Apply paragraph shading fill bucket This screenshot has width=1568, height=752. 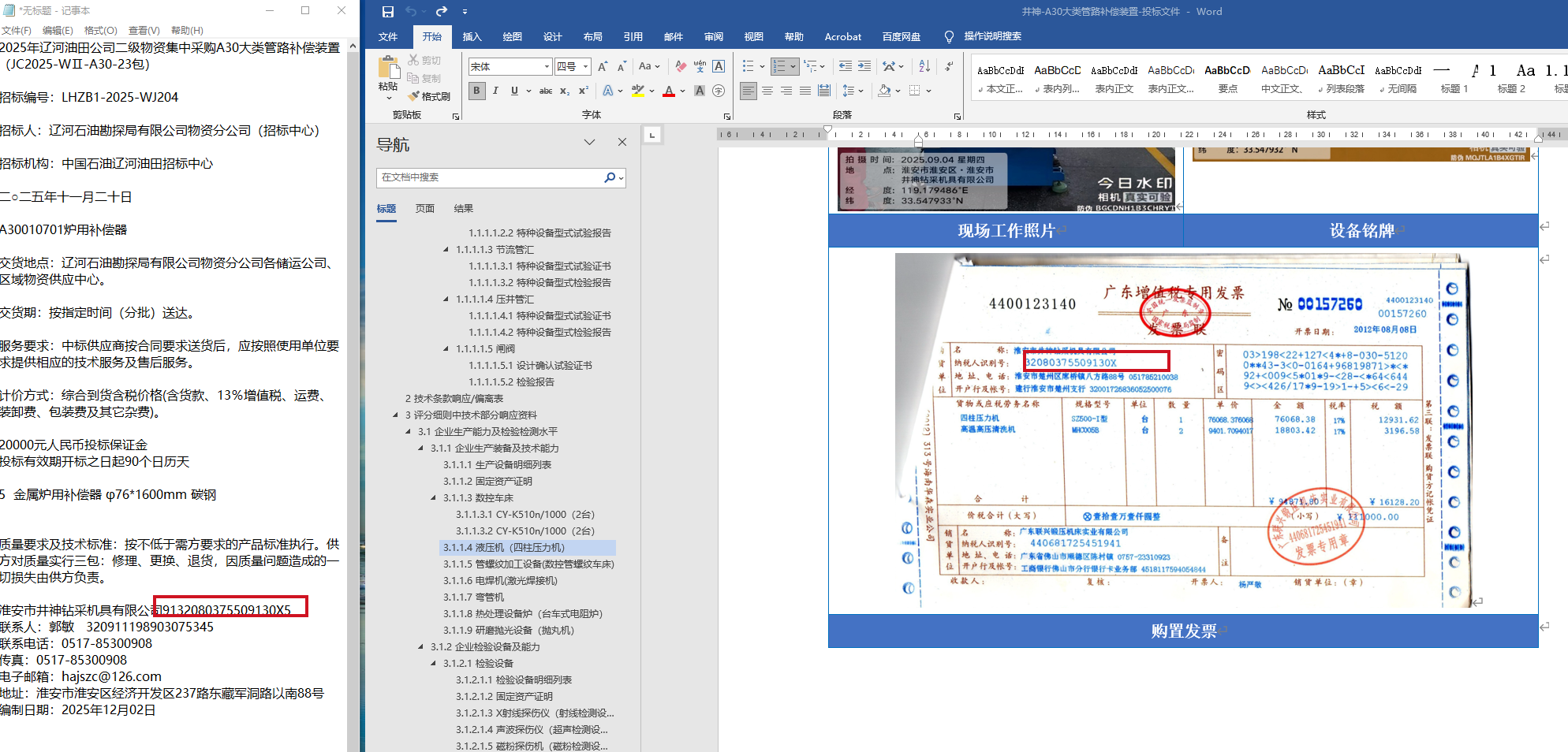(885, 91)
